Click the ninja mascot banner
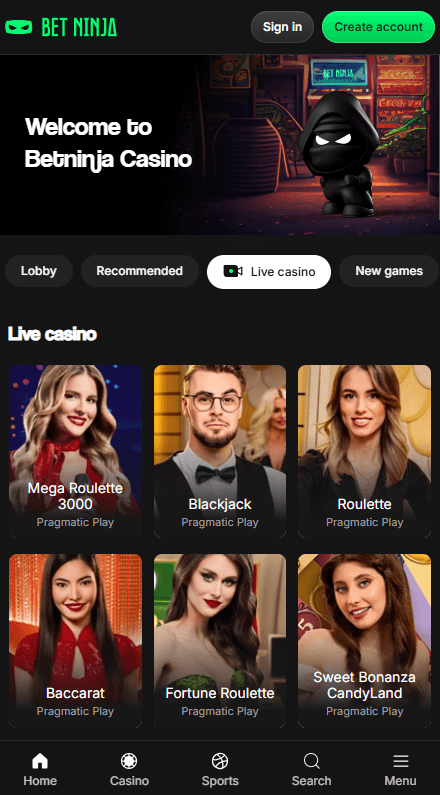Viewport: 440px width, 795px height. tap(220, 144)
